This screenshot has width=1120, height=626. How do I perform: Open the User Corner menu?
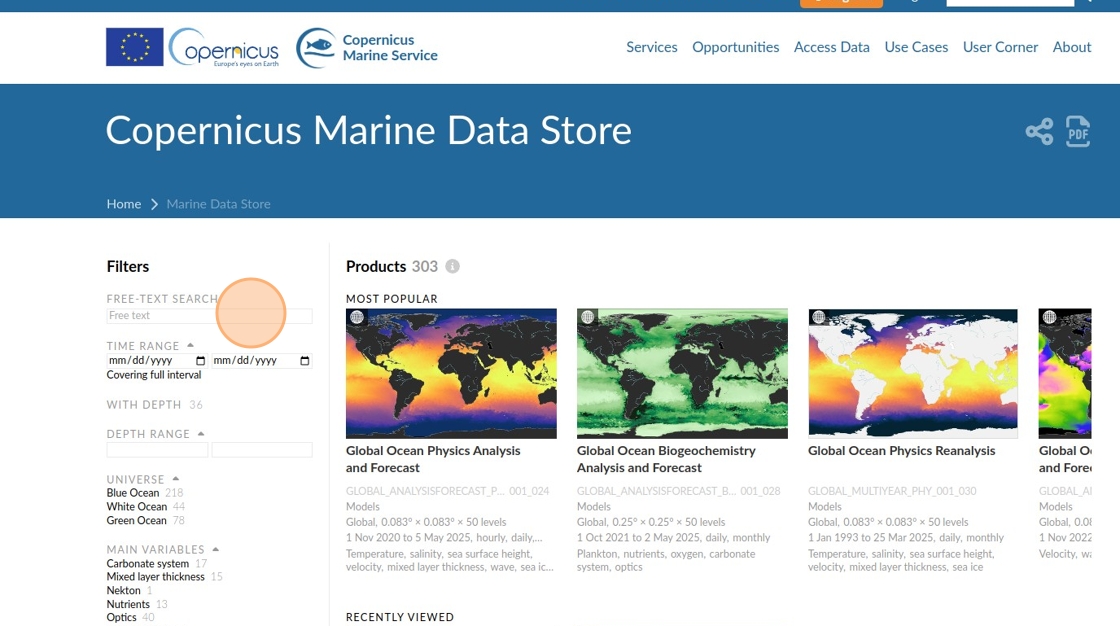click(1000, 47)
